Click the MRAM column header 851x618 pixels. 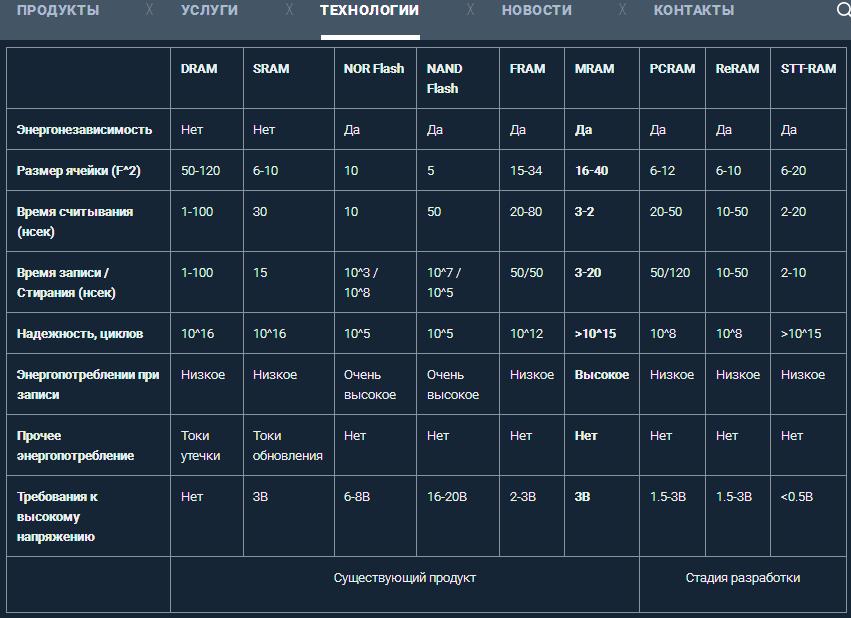click(594, 69)
